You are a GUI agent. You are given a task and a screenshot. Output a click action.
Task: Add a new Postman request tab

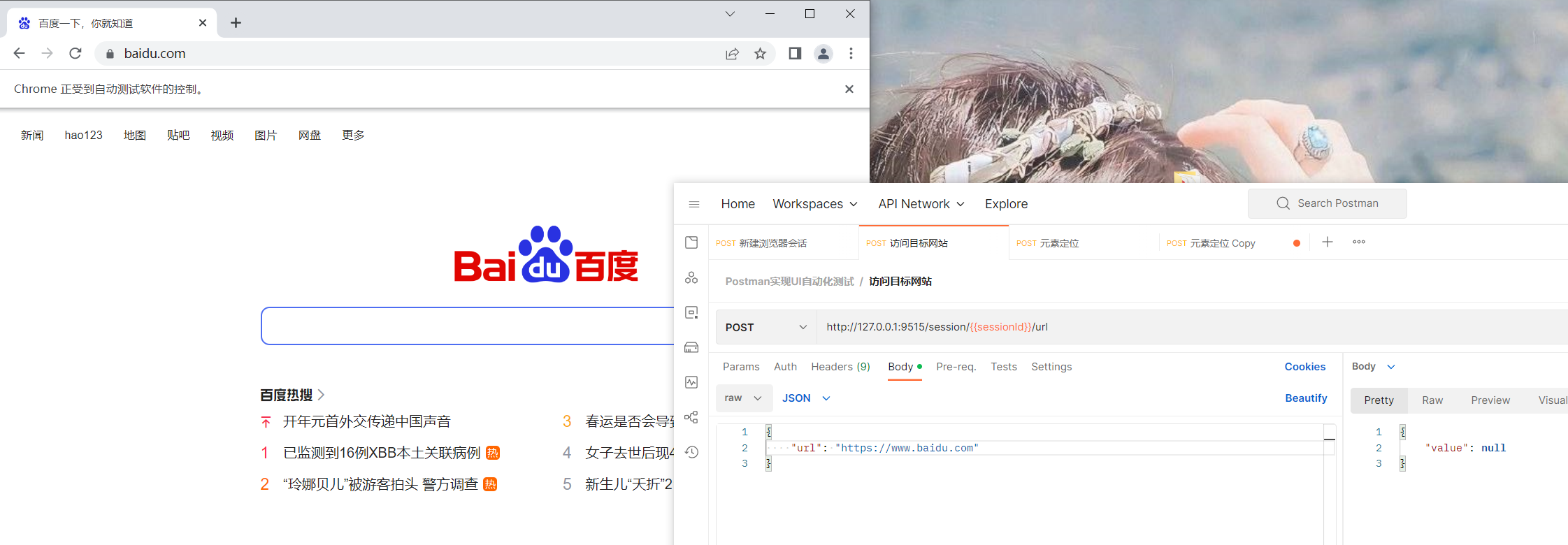click(x=1328, y=242)
